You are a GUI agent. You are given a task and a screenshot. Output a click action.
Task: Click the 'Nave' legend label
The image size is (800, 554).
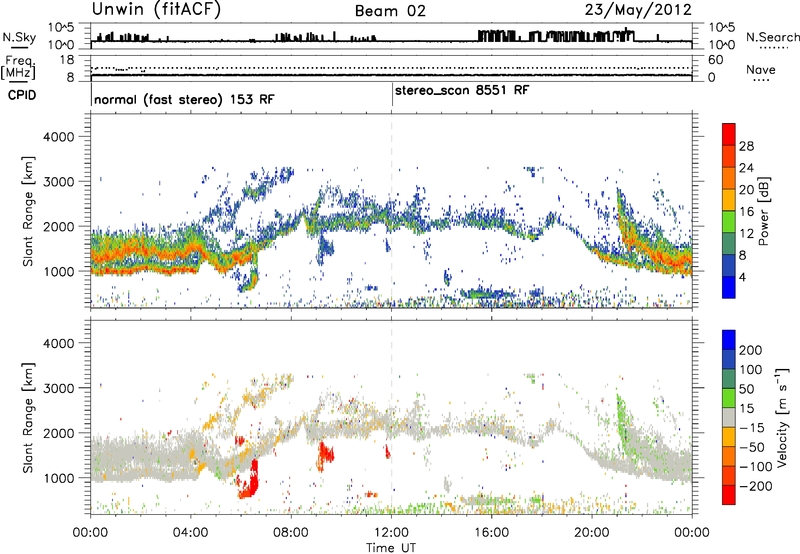[761, 70]
